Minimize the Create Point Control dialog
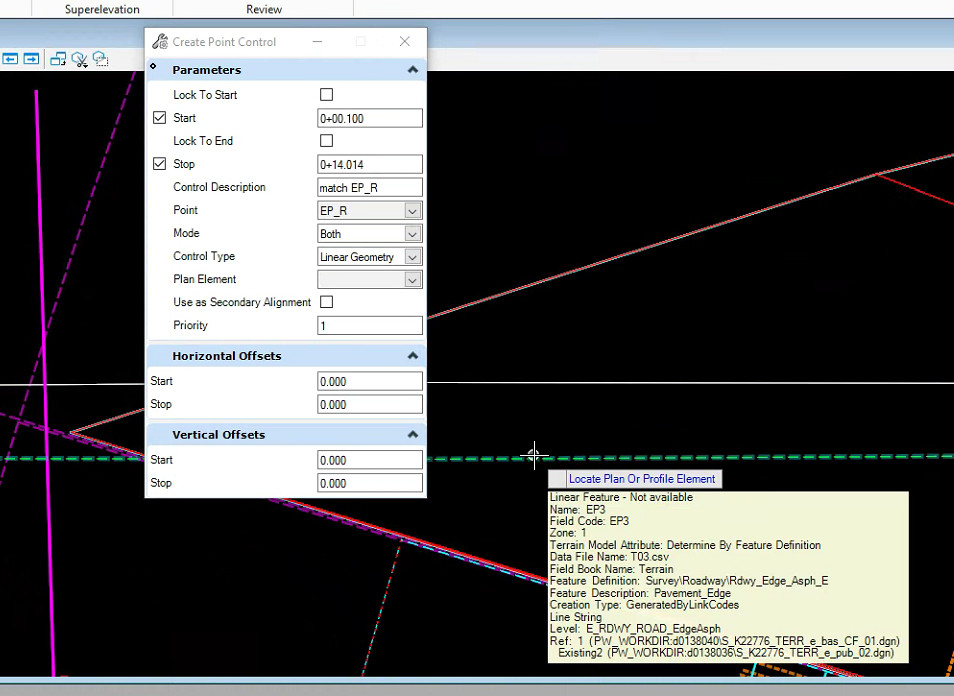This screenshot has height=696, width=954. (318, 42)
